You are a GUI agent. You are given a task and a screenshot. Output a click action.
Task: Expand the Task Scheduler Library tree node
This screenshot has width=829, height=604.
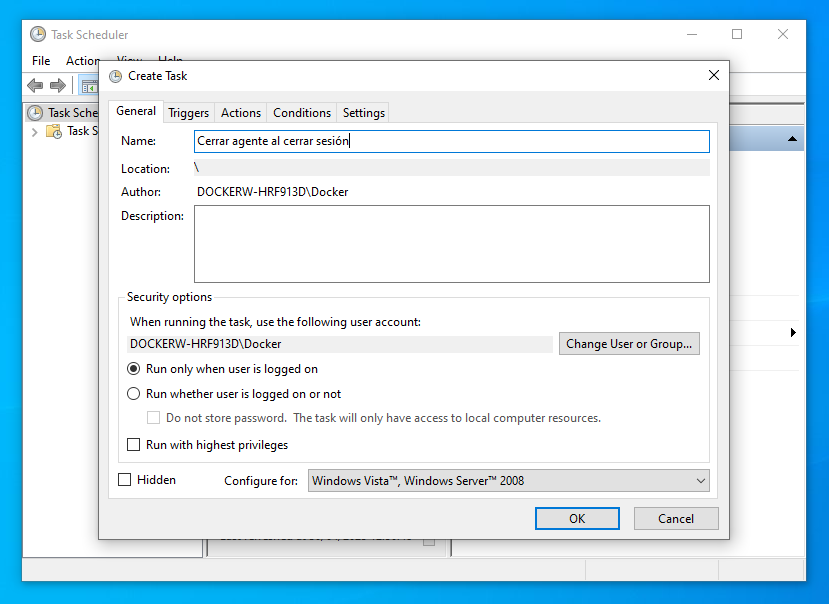point(35,131)
